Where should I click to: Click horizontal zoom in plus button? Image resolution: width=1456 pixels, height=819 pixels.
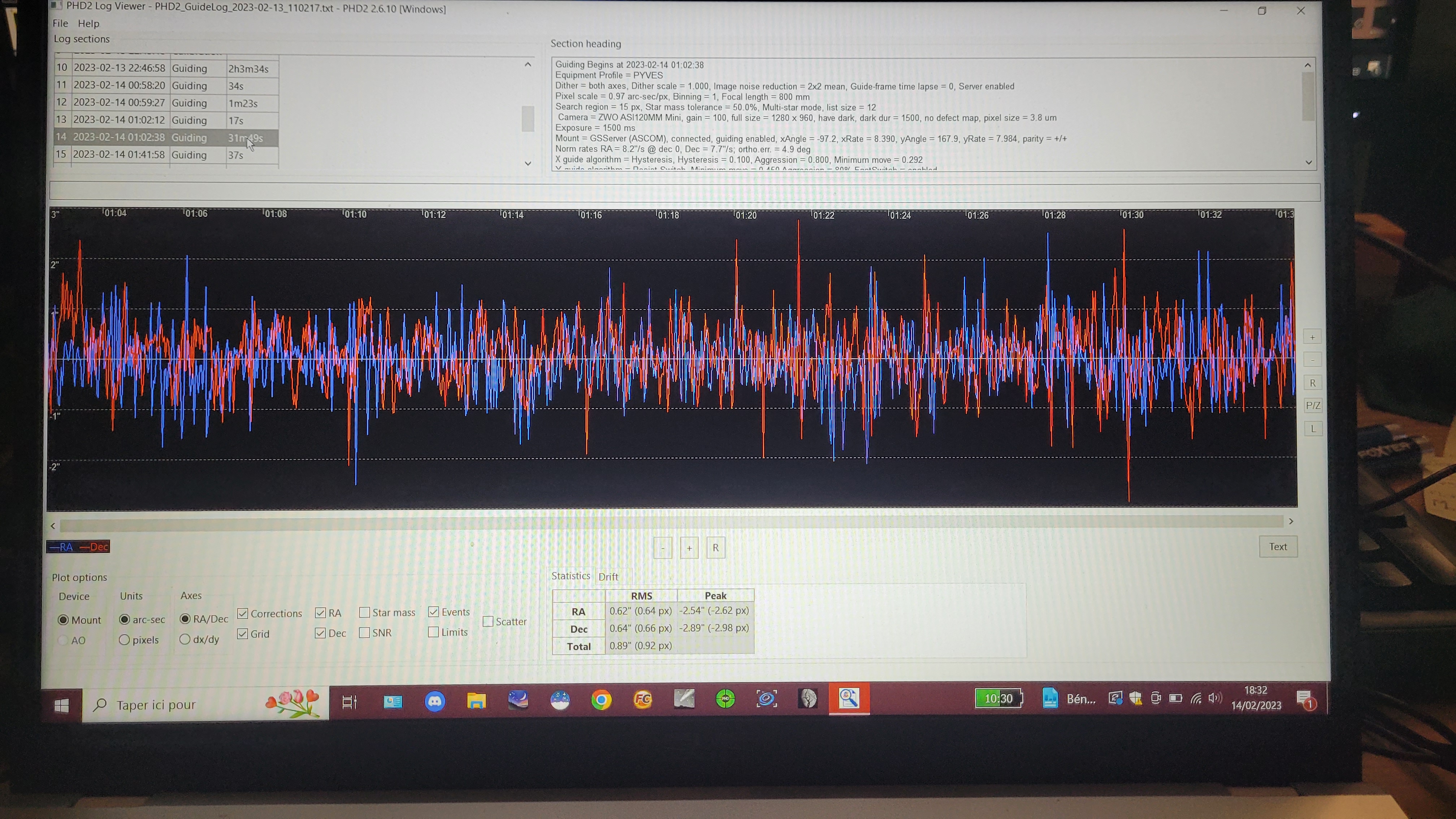click(x=689, y=548)
